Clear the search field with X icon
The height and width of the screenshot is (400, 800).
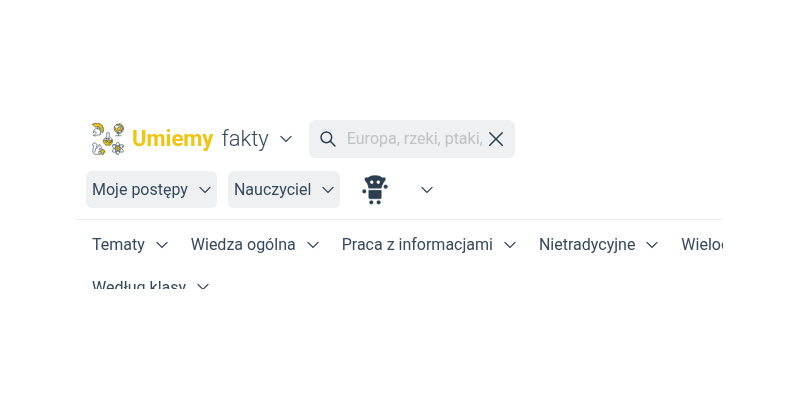tap(496, 139)
